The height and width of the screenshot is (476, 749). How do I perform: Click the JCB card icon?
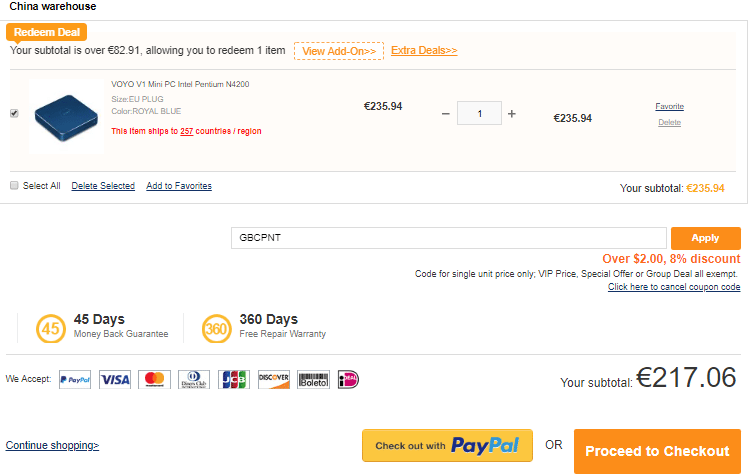(233, 380)
